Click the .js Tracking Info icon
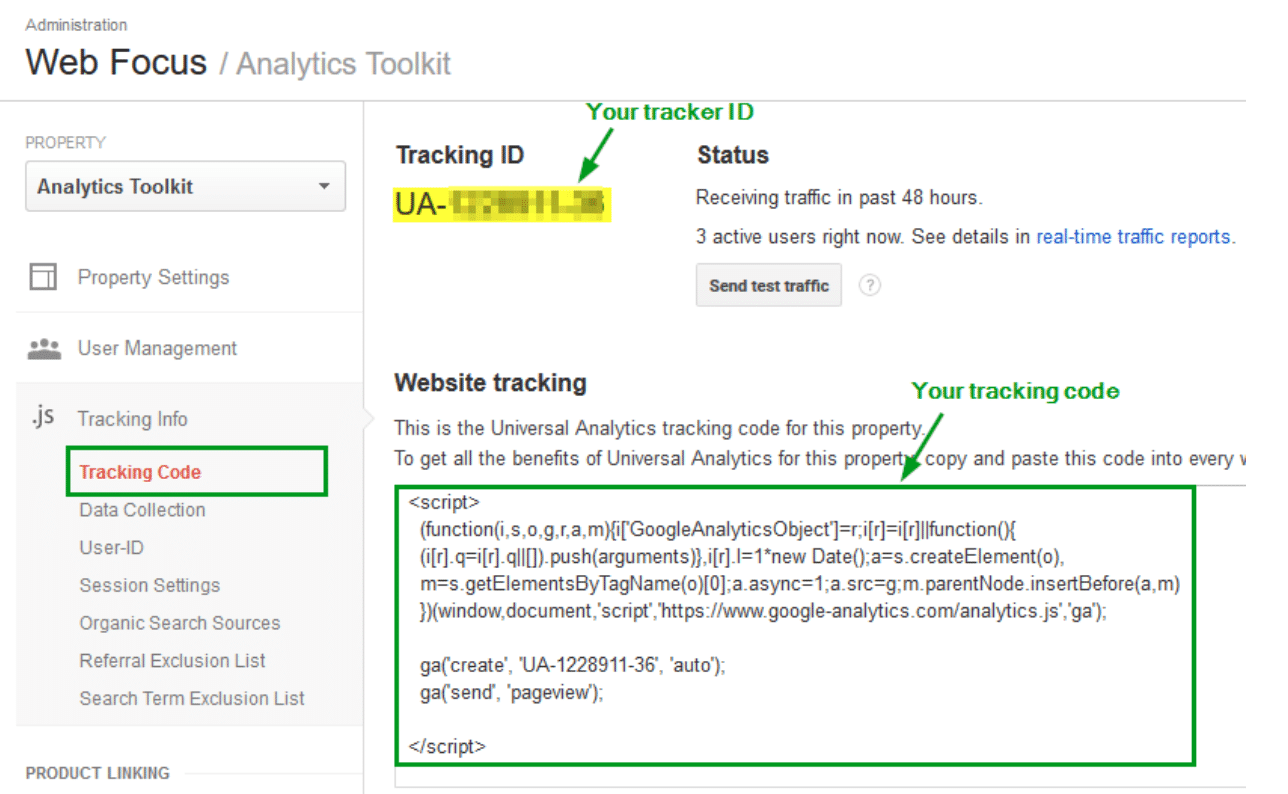The image size is (1288, 794). point(42,418)
